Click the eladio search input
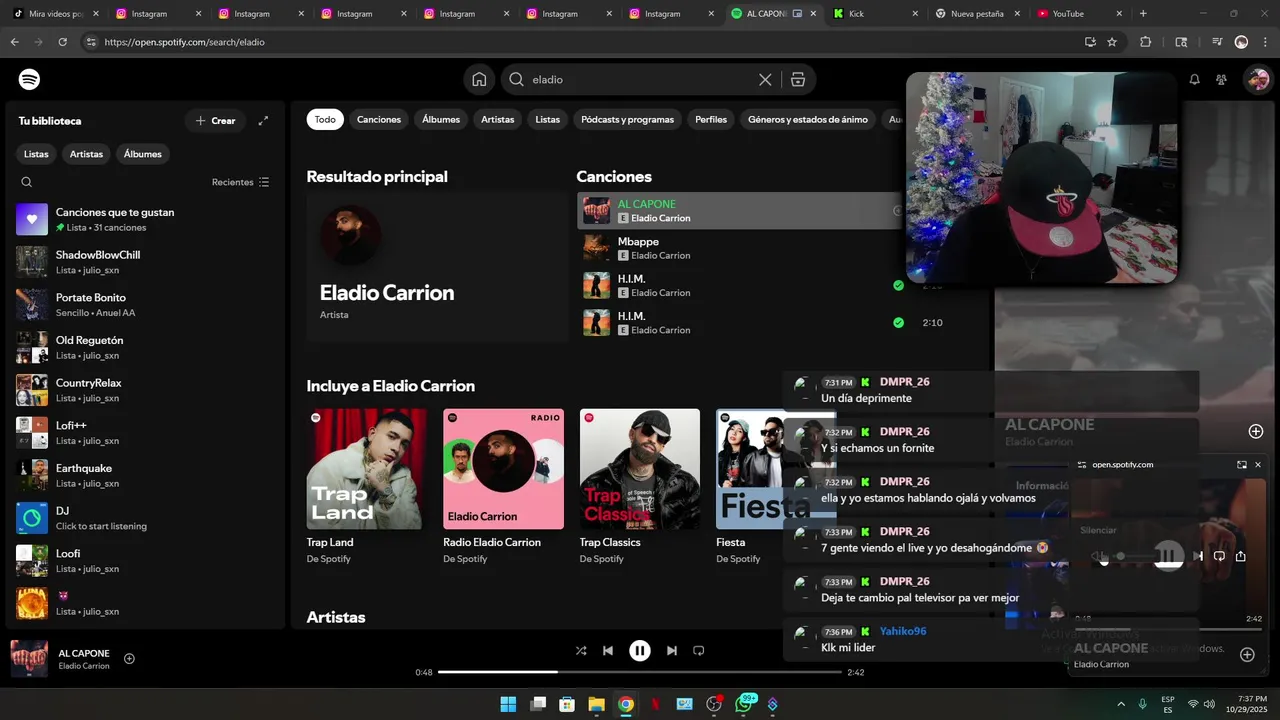Image resolution: width=1280 pixels, height=720 pixels. point(640,79)
